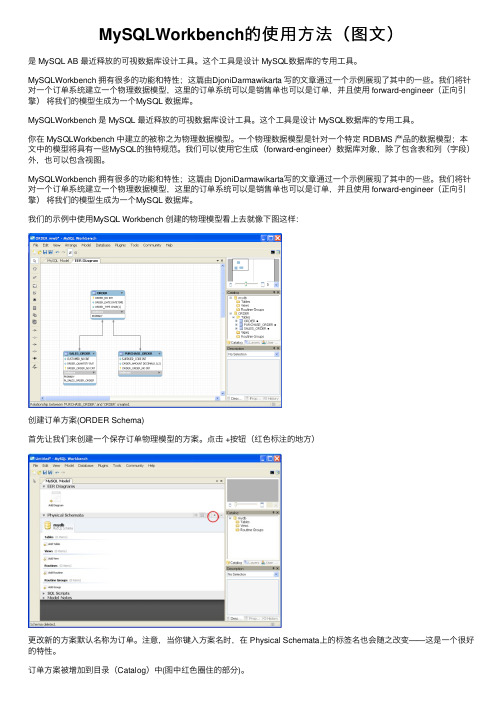Select relationship using existing columns tool
The width and height of the screenshot is (504, 713).
point(35,367)
